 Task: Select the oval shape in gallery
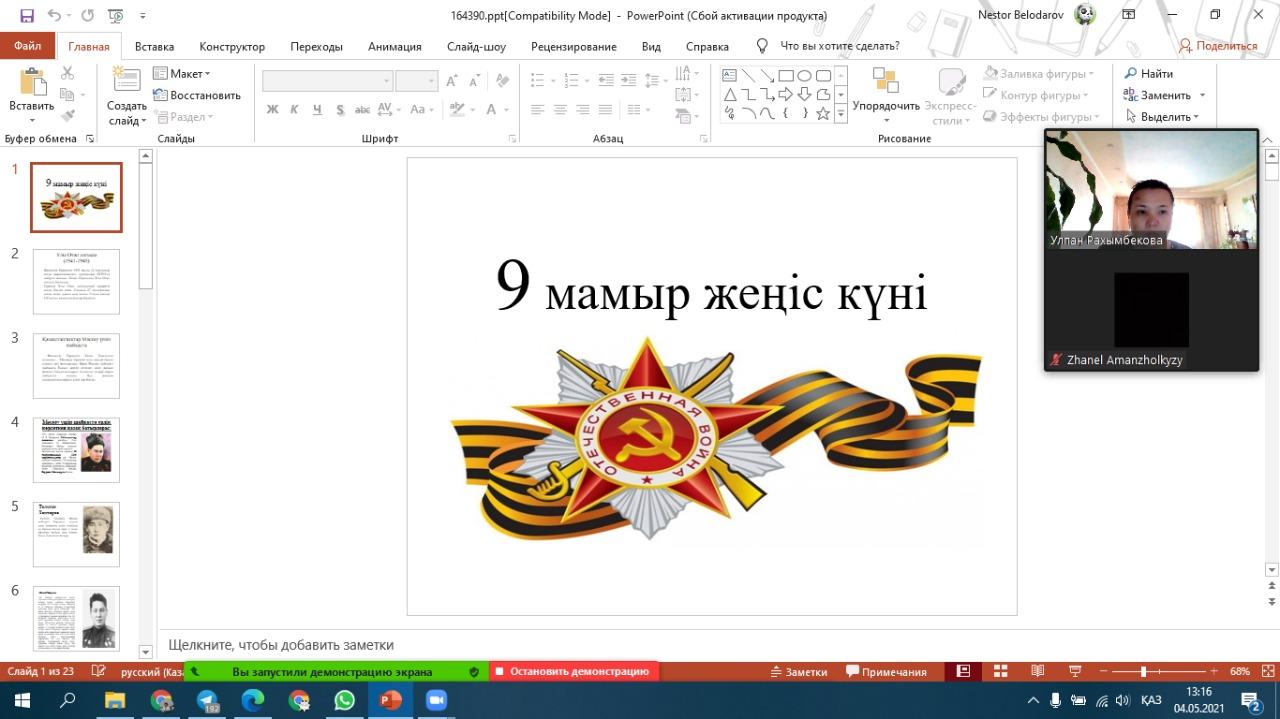(x=804, y=75)
